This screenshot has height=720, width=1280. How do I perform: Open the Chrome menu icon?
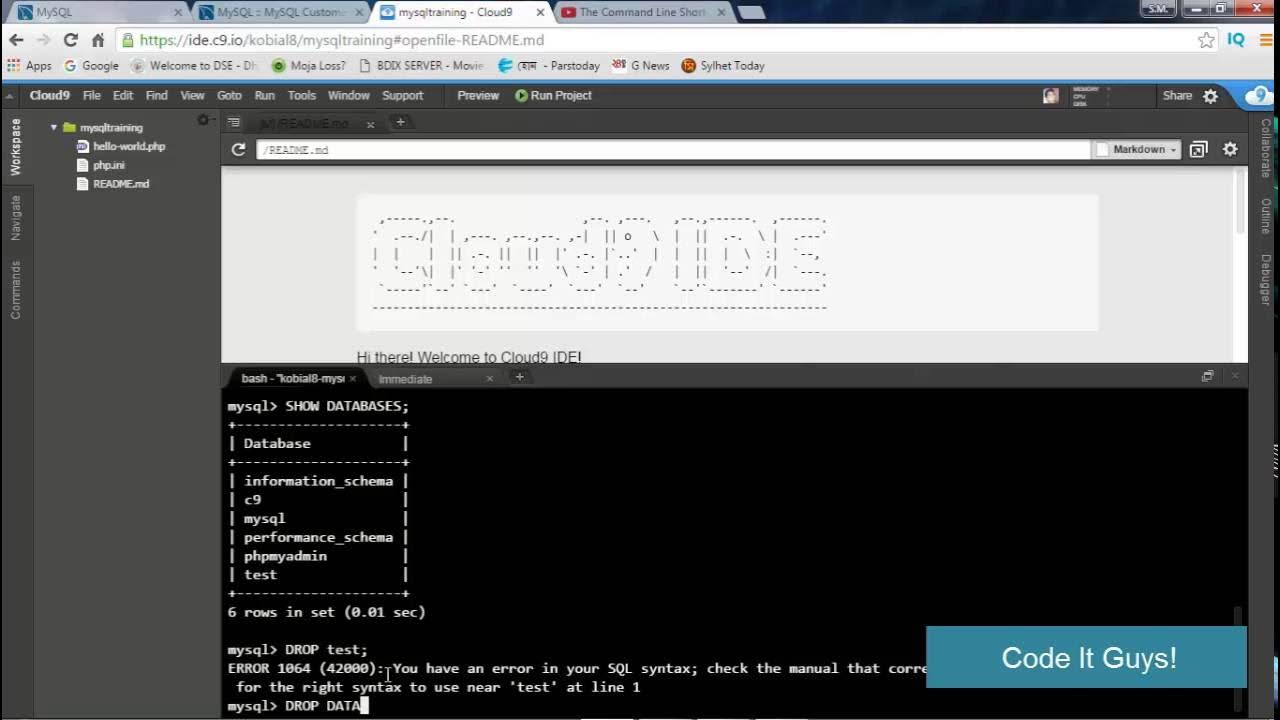coord(1265,40)
